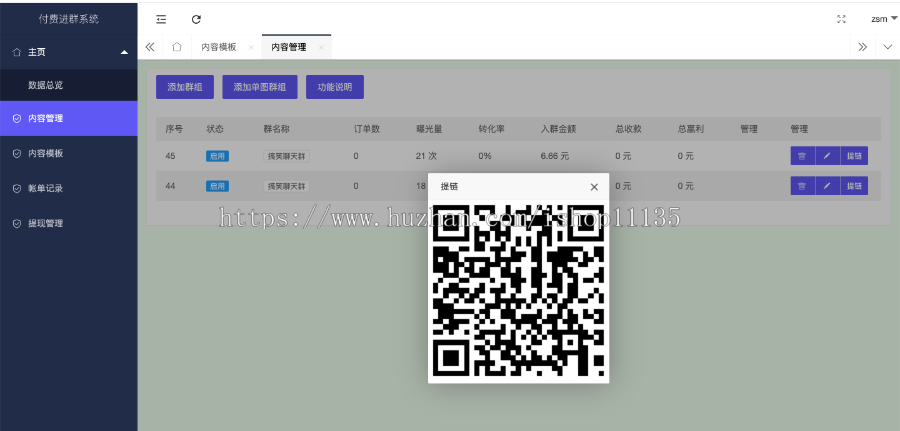Click the 转化率 column header
The image size is (900, 431).
pos(491,129)
